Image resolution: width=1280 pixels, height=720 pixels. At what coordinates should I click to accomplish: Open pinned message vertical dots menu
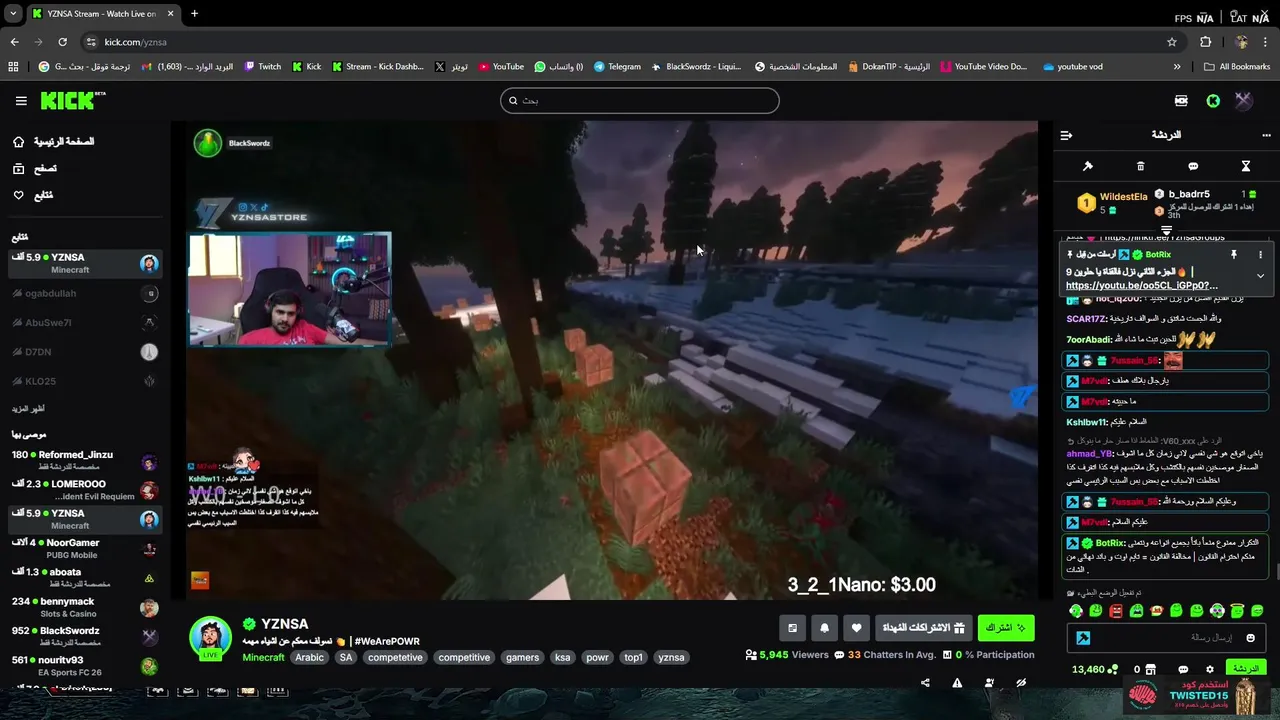(1260, 255)
